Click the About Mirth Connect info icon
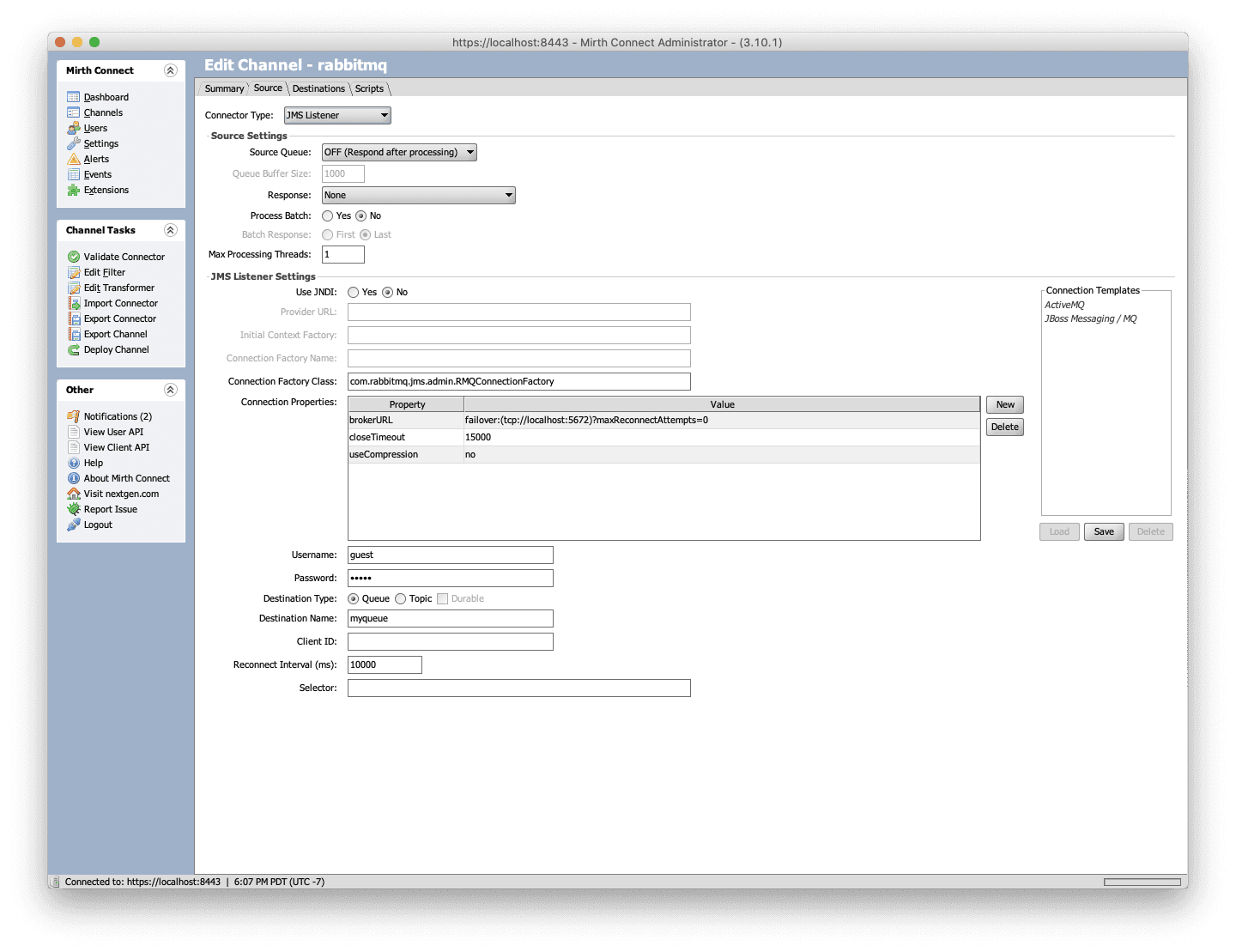 tap(74, 478)
